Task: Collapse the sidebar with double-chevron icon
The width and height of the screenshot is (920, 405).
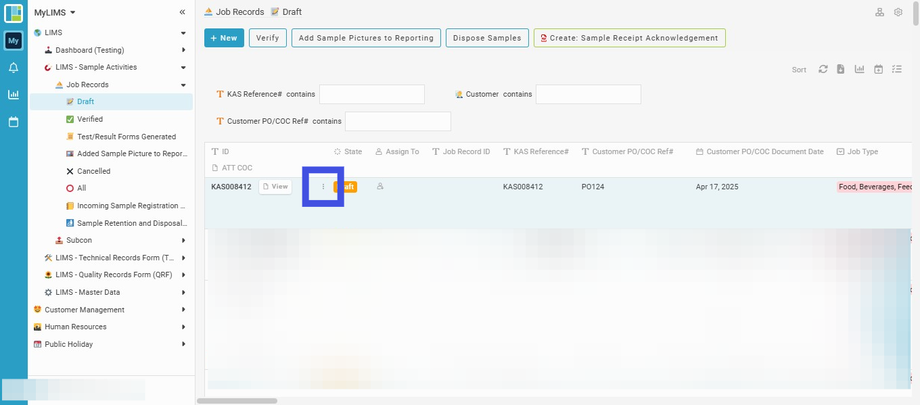Action: click(182, 12)
